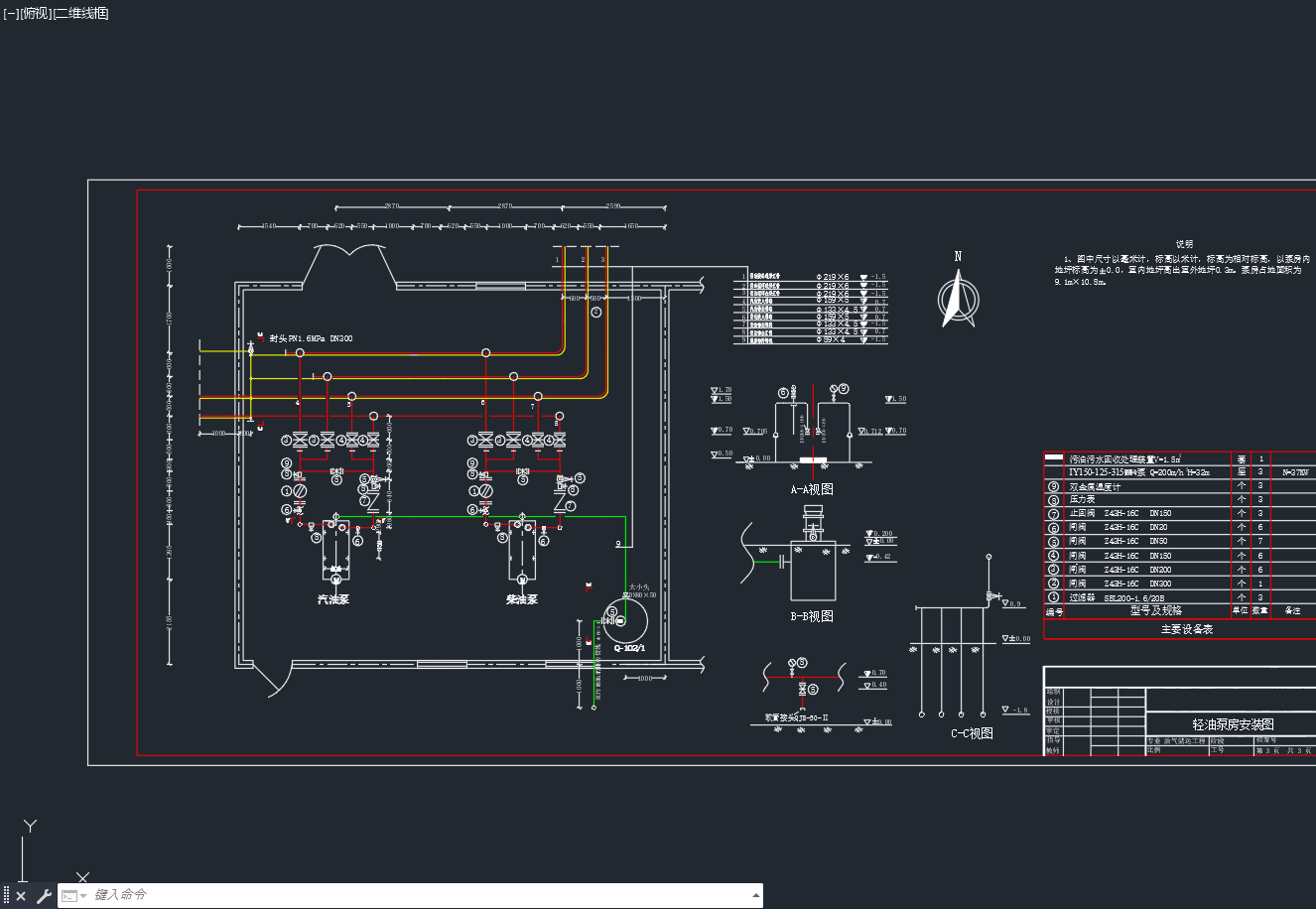This screenshot has width=1316, height=909.
Task: Select the A-A视图 title
Action: [x=812, y=489]
